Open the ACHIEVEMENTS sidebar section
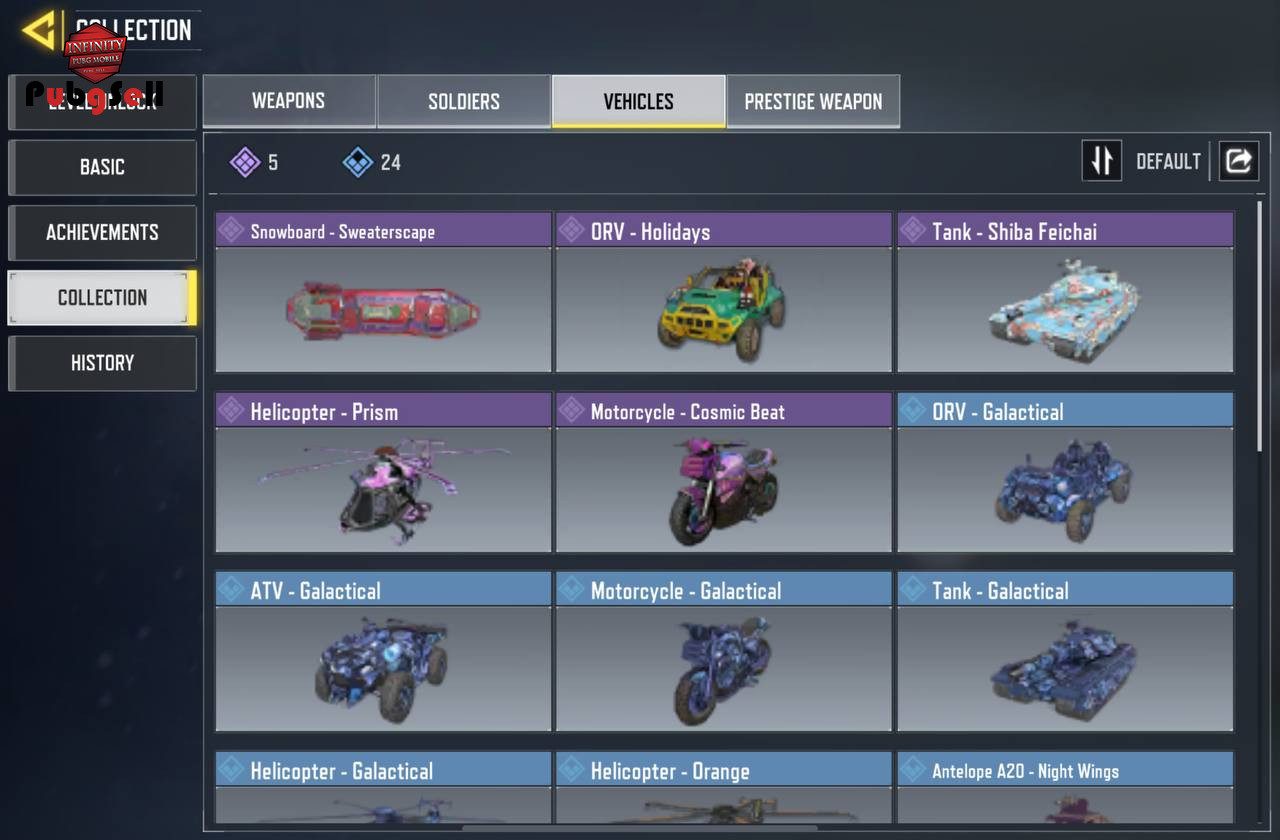Viewport: 1280px width, 840px height. [x=102, y=232]
